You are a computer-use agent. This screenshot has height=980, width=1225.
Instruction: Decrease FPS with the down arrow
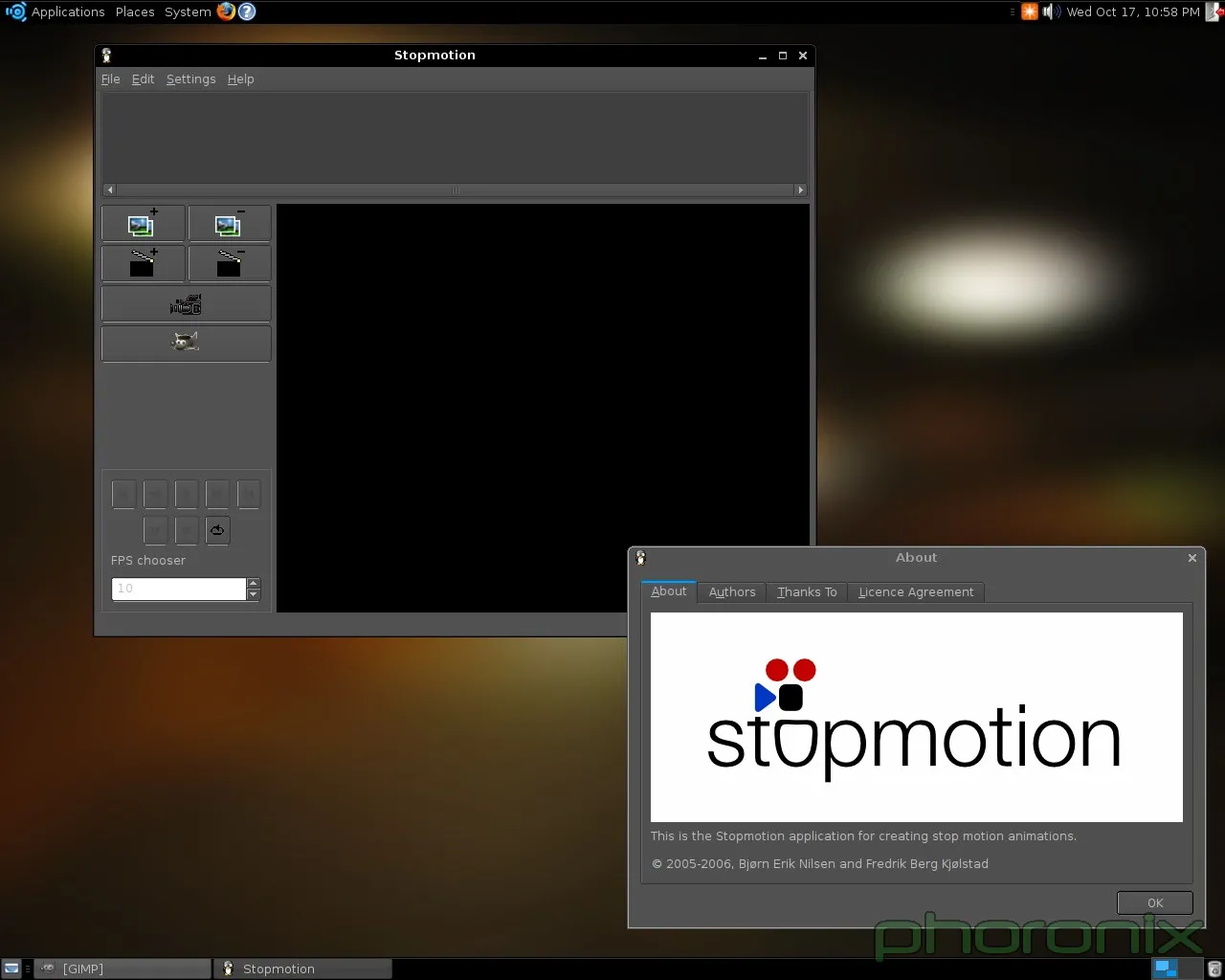pos(254,594)
